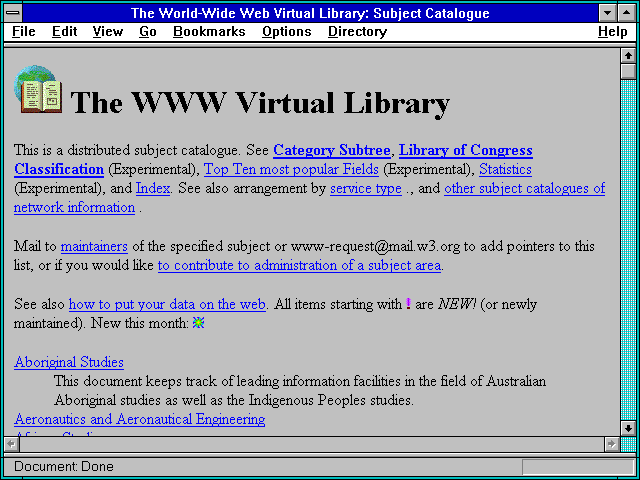This screenshot has width=640, height=480.
Task: Click the purple exclamation mark NEW icon
Action: point(408,304)
